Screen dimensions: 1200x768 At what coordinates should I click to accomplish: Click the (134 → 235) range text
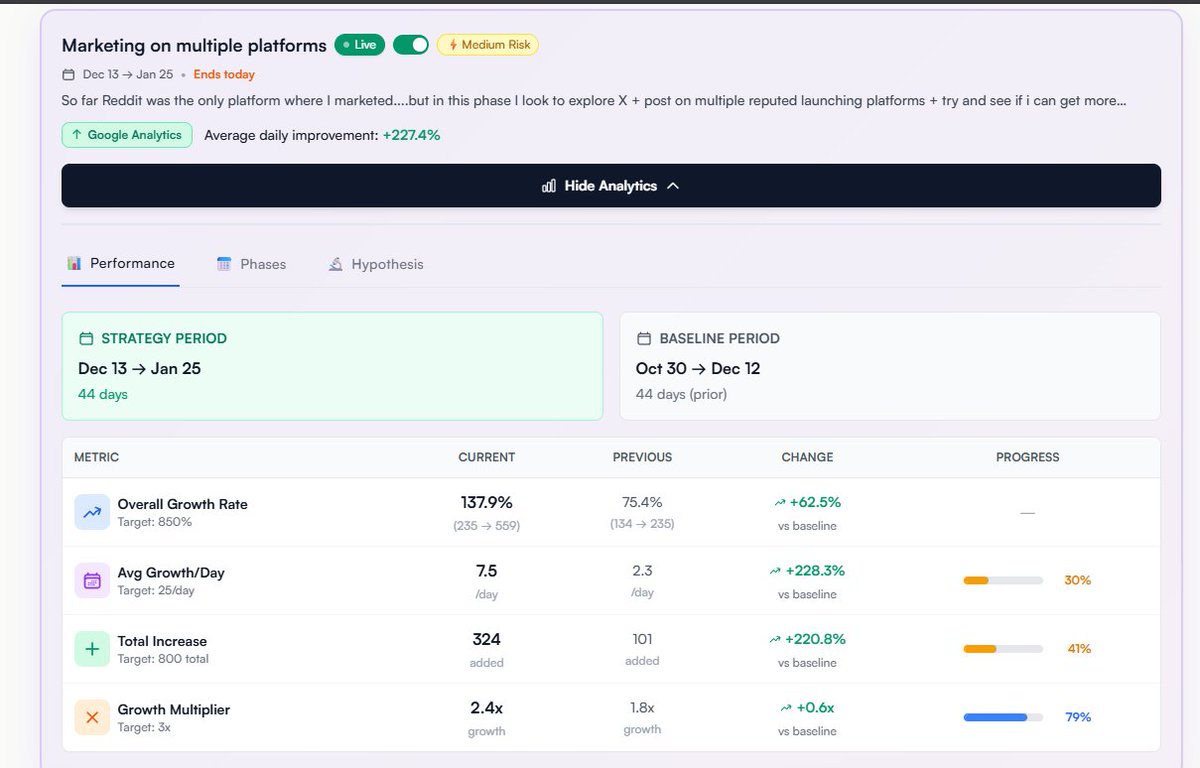642,524
